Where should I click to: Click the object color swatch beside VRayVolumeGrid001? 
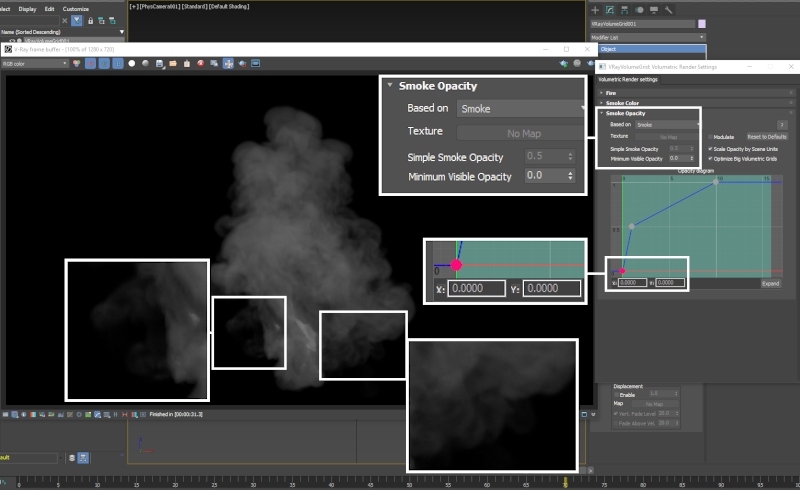coord(703,23)
